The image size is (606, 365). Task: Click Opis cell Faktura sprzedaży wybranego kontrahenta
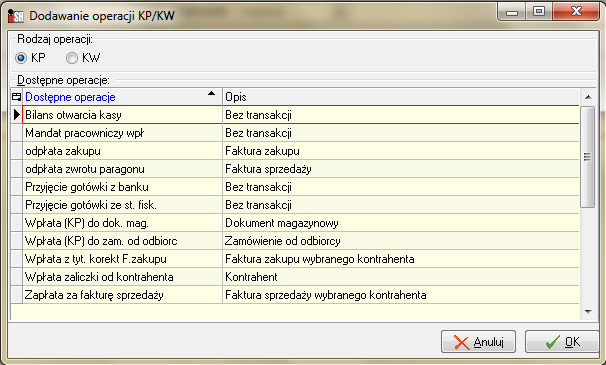point(401,295)
